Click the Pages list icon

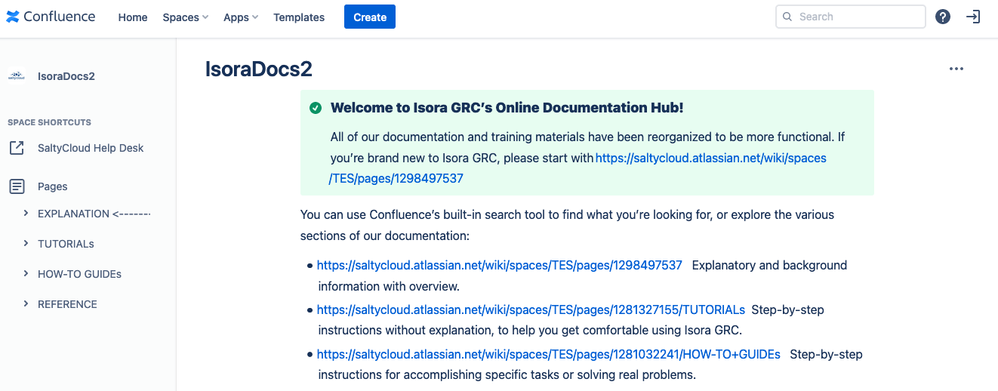17,187
